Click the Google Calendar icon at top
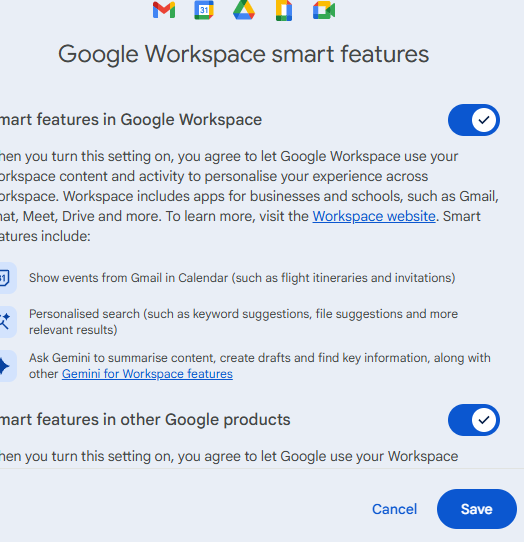This screenshot has width=524, height=542. tap(204, 10)
